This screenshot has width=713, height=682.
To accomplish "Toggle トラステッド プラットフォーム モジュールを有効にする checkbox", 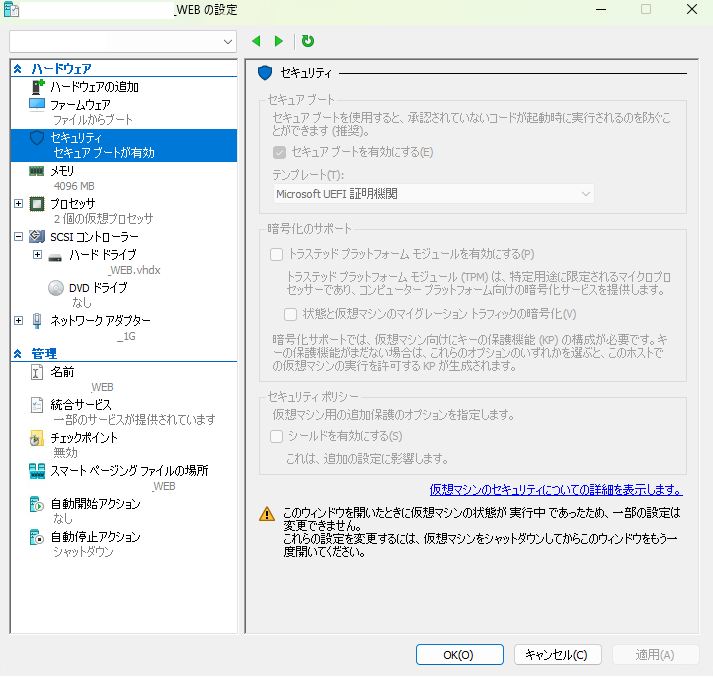I will click(276, 254).
